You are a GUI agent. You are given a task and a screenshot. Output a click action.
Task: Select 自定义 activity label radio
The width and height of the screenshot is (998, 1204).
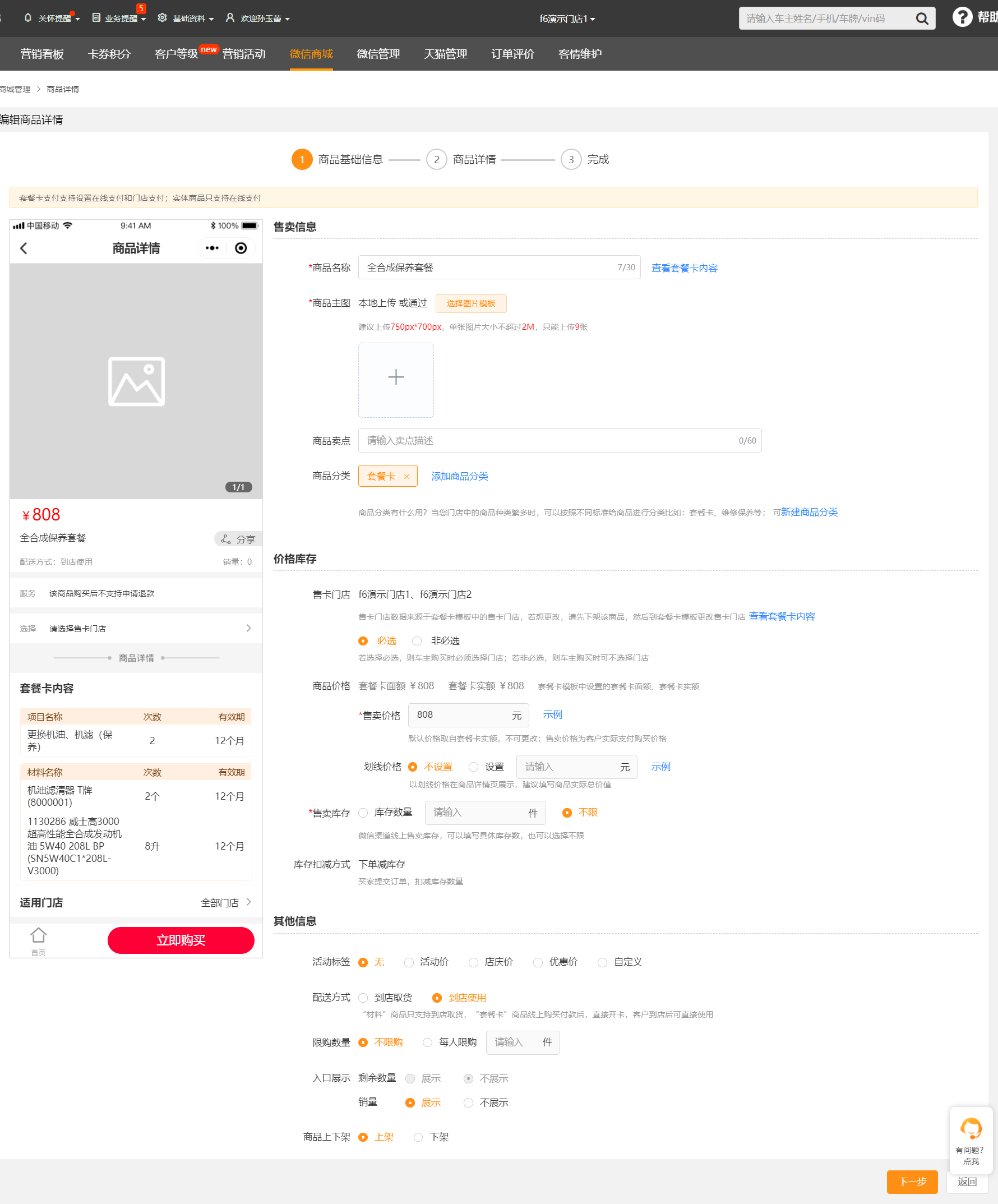pyautogui.click(x=603, y=963)
